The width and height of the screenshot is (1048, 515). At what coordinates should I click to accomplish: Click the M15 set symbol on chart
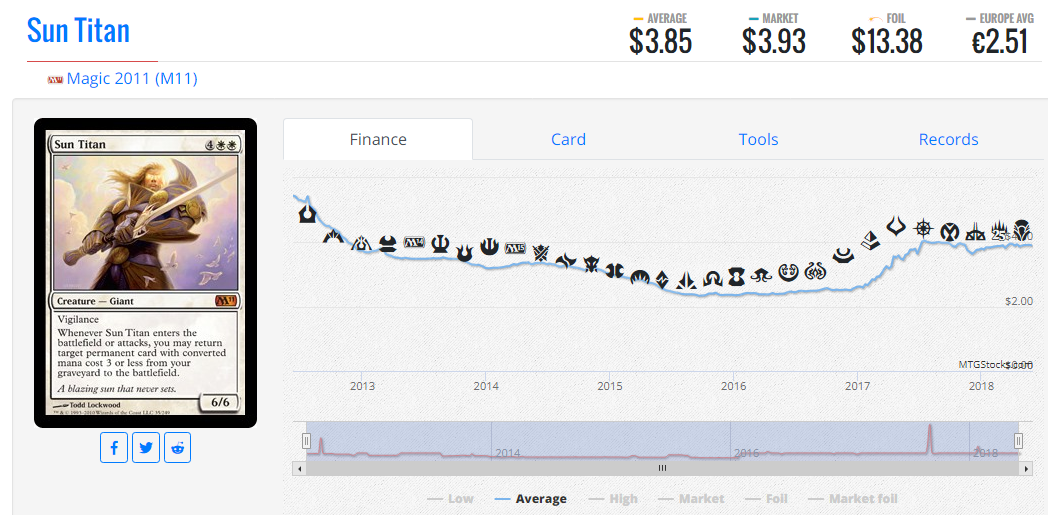point(515,248)
